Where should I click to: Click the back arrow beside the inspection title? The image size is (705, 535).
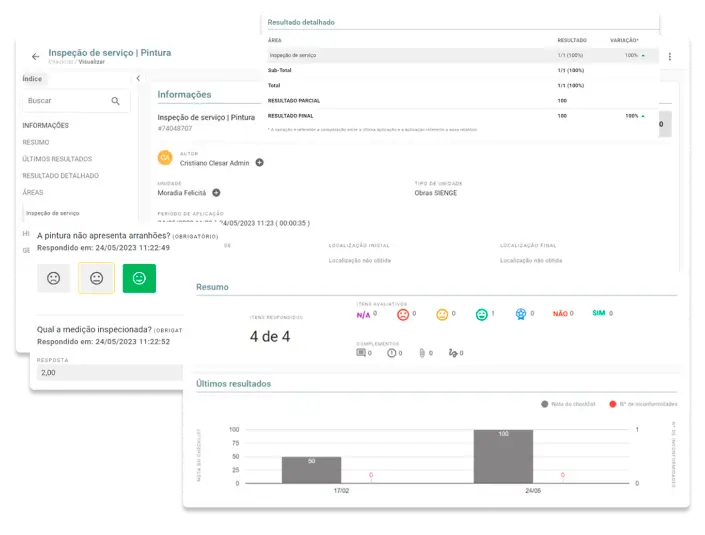pos(36,57)
